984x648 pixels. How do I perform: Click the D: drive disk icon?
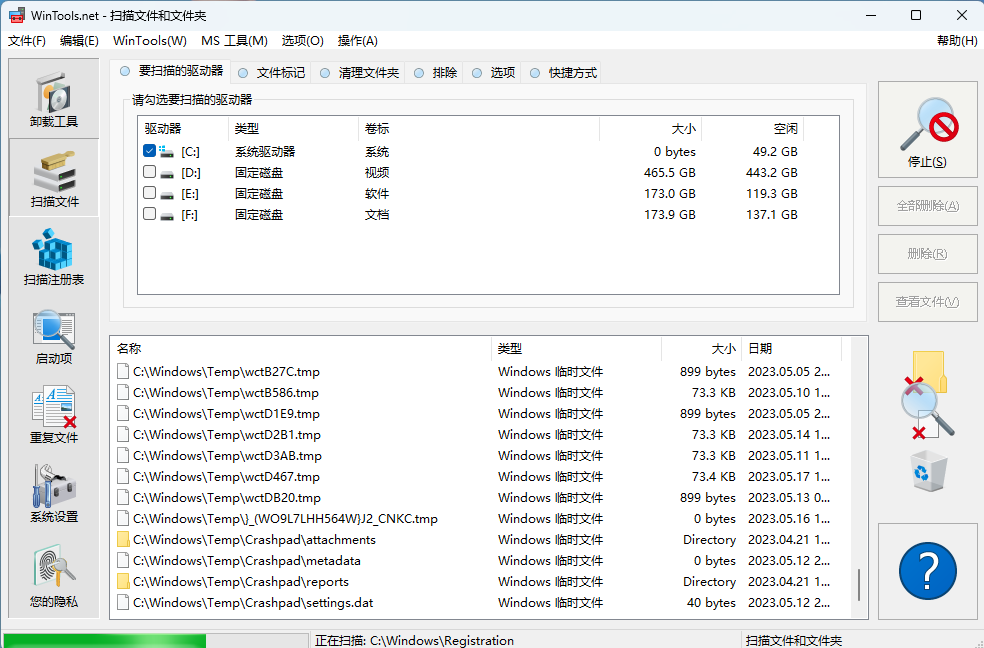tap(166, 173)
